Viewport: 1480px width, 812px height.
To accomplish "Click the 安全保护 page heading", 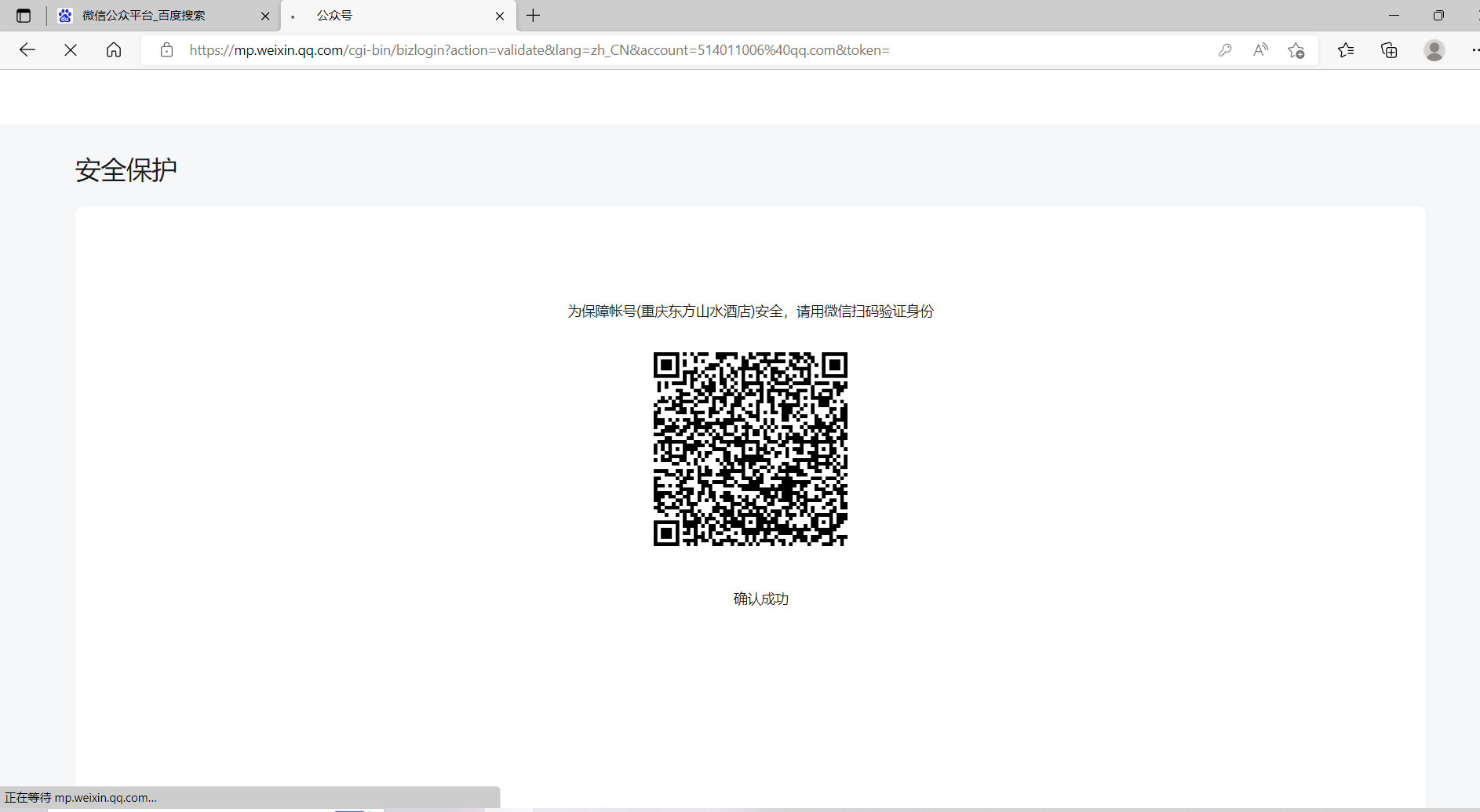I will (x=126, y=170).
